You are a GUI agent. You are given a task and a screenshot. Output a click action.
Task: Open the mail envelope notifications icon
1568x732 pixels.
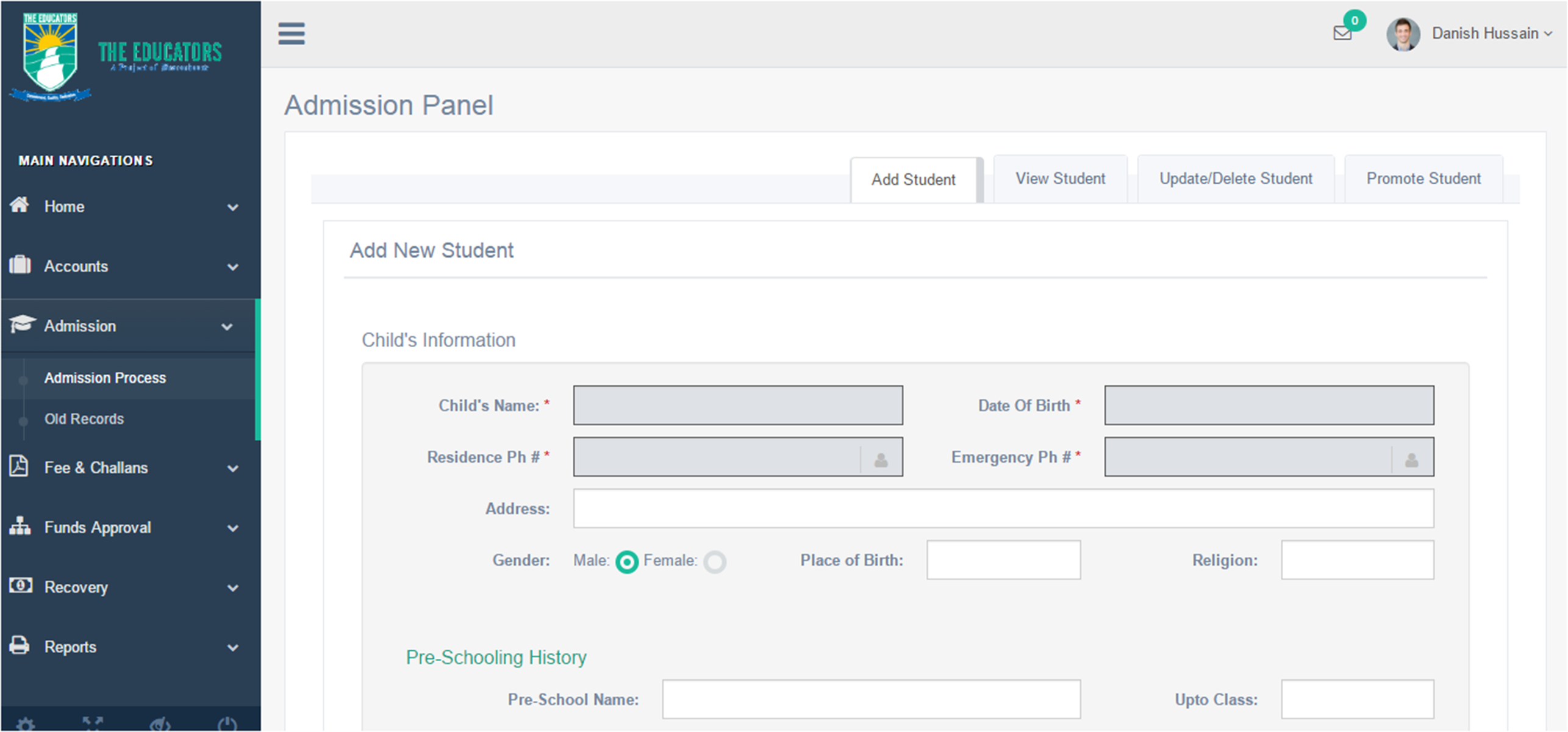pos(1342,33)
